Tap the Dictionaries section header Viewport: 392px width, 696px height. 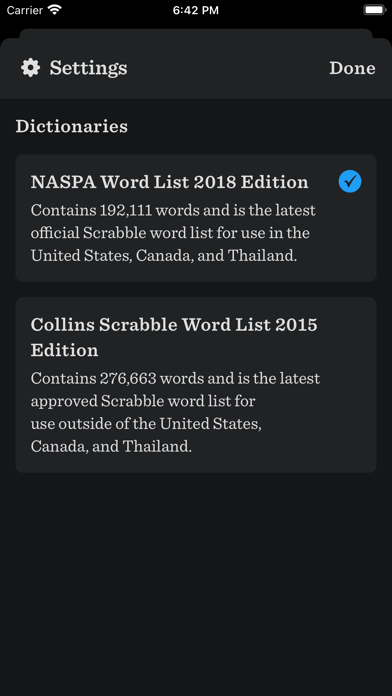[71, 127]
